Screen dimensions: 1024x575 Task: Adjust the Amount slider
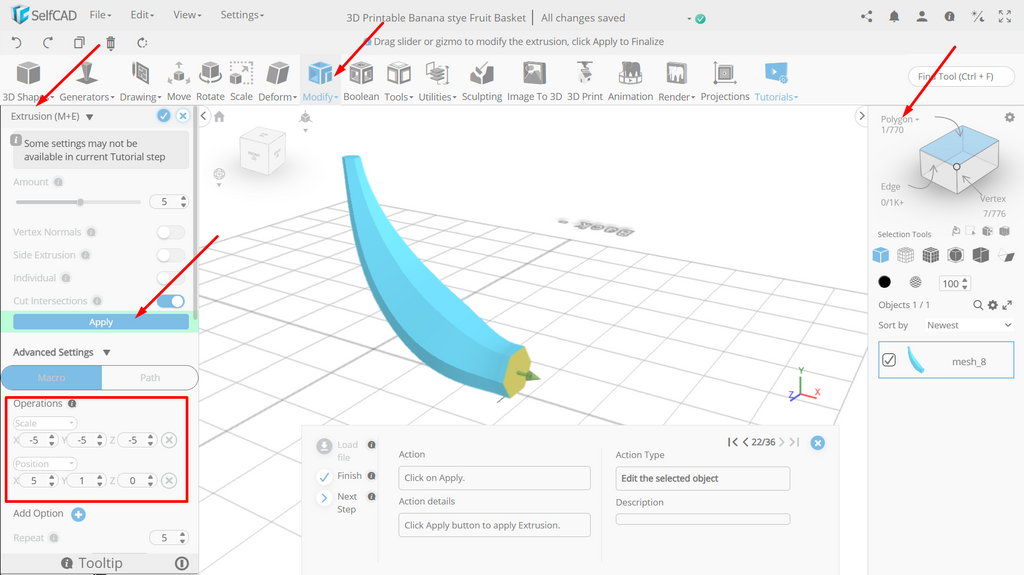click(78, 202)
